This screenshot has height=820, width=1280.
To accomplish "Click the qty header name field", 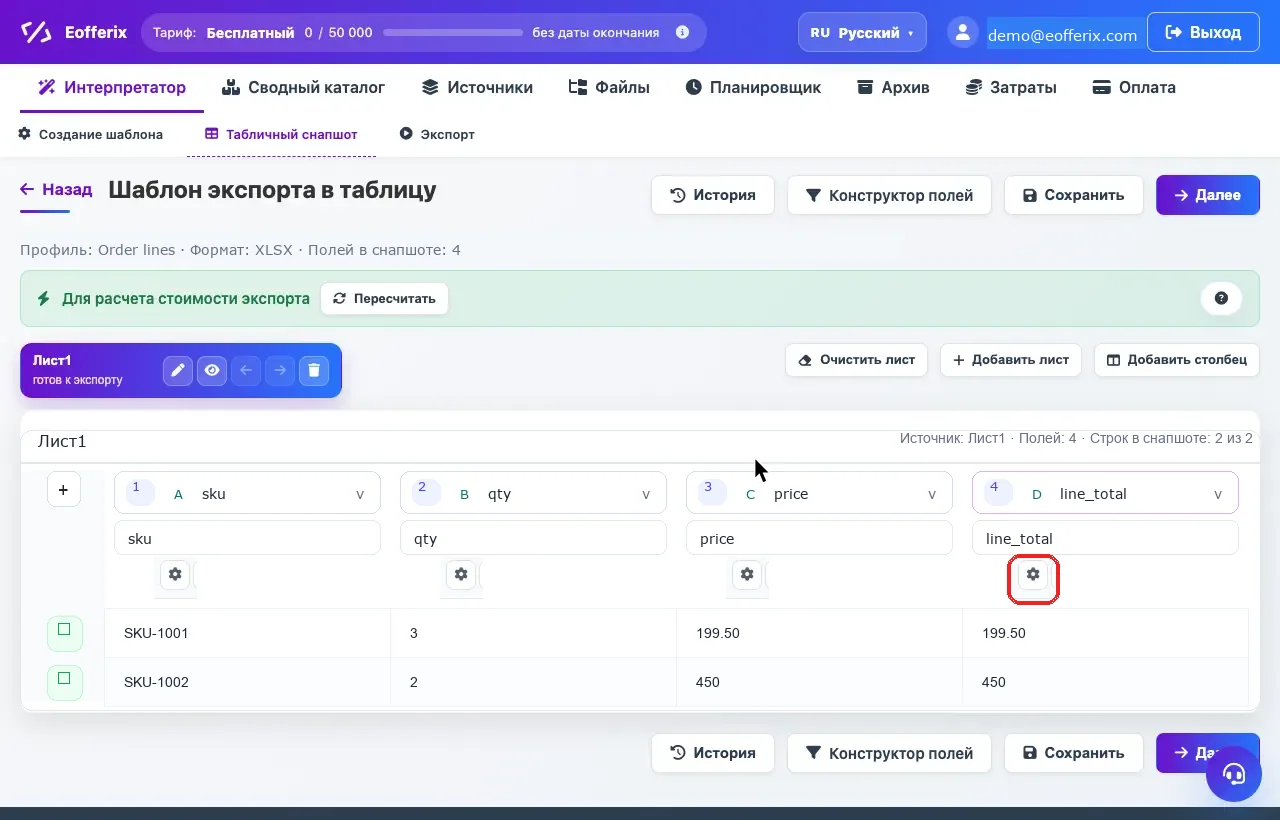I will [533, 538].
